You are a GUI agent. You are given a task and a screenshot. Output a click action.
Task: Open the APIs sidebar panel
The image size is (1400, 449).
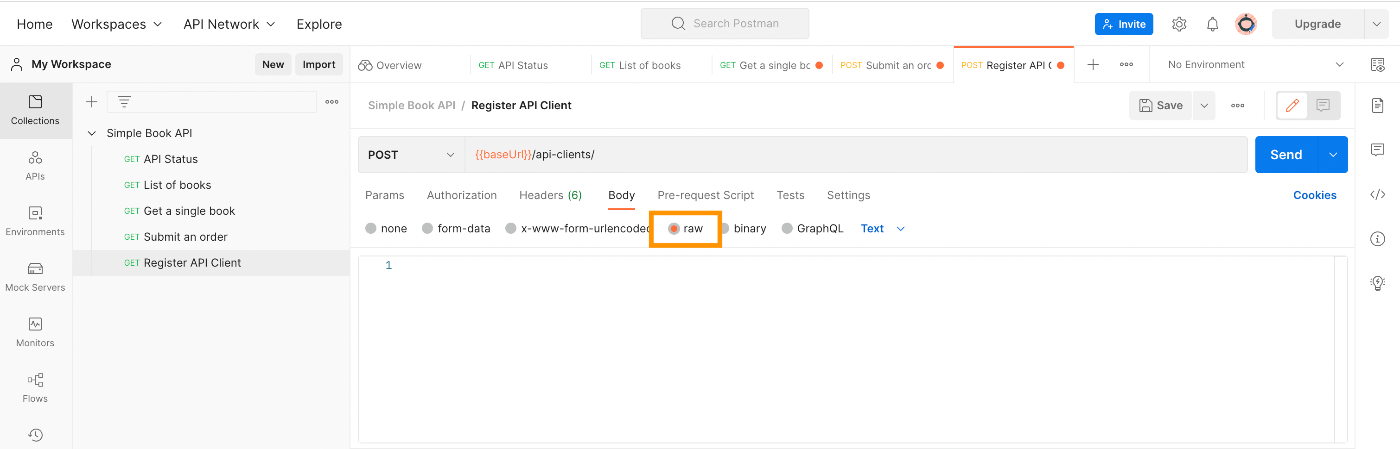pos(35,166)
